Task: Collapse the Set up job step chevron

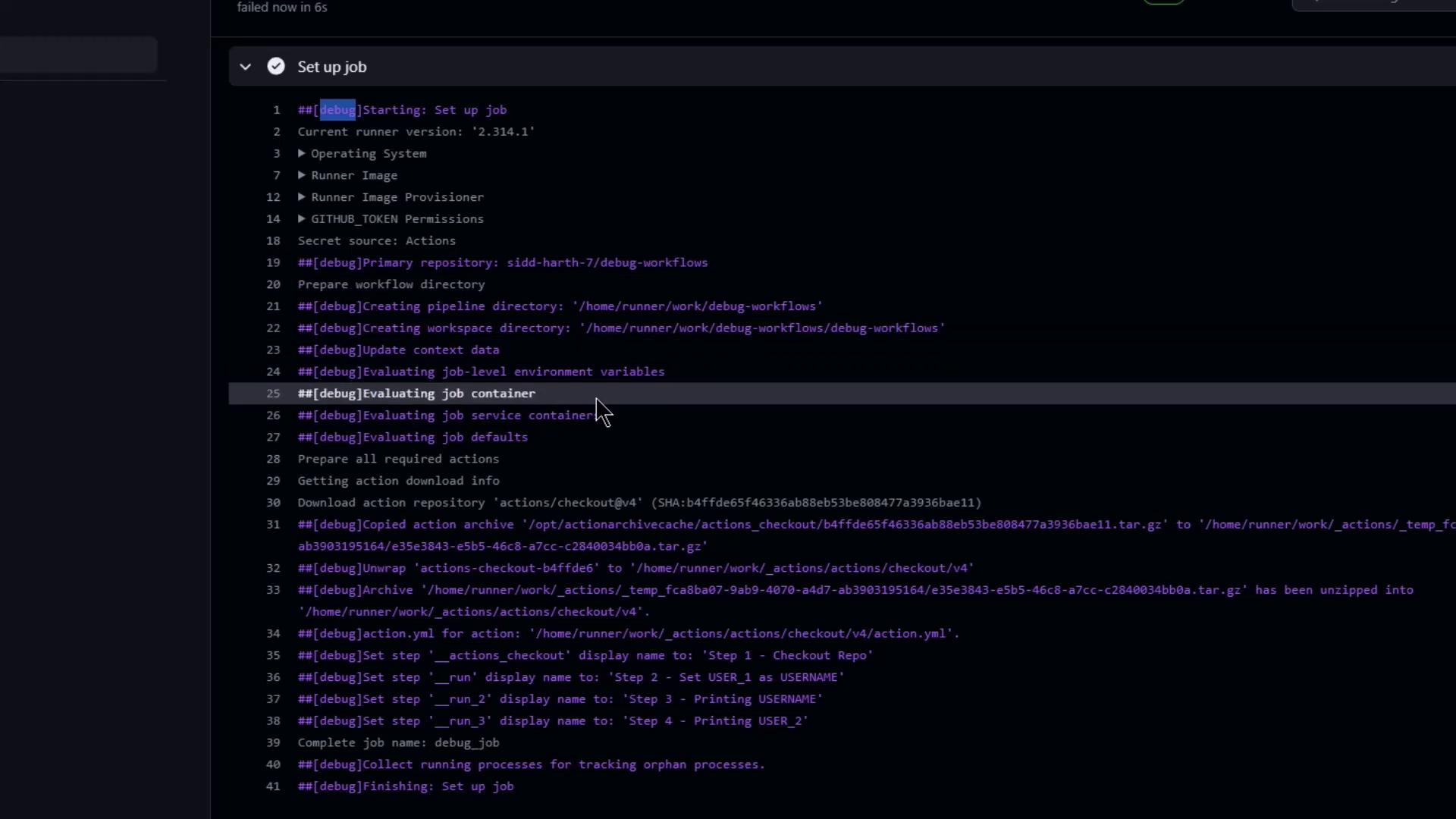Action: pos(245,67)
